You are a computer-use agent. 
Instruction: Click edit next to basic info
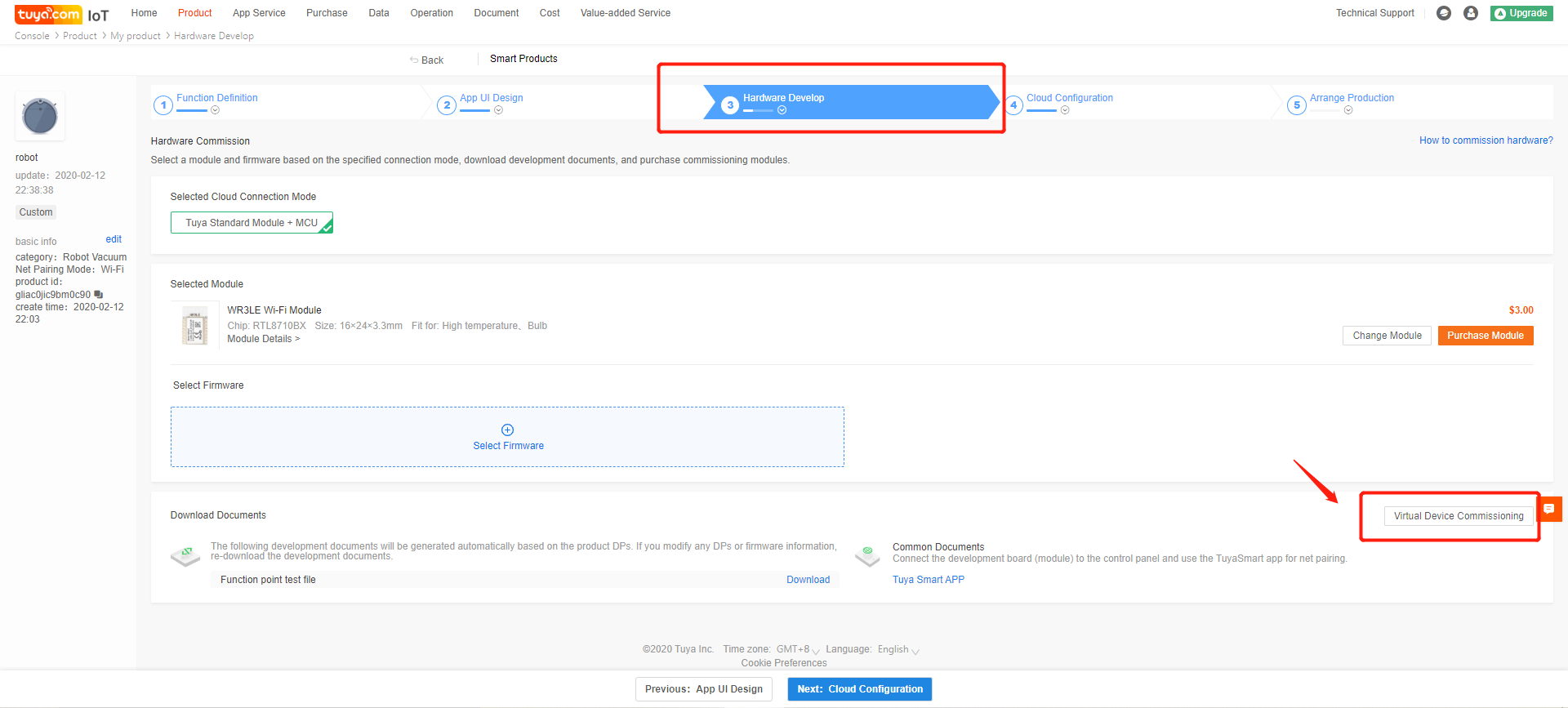point(114,239)
